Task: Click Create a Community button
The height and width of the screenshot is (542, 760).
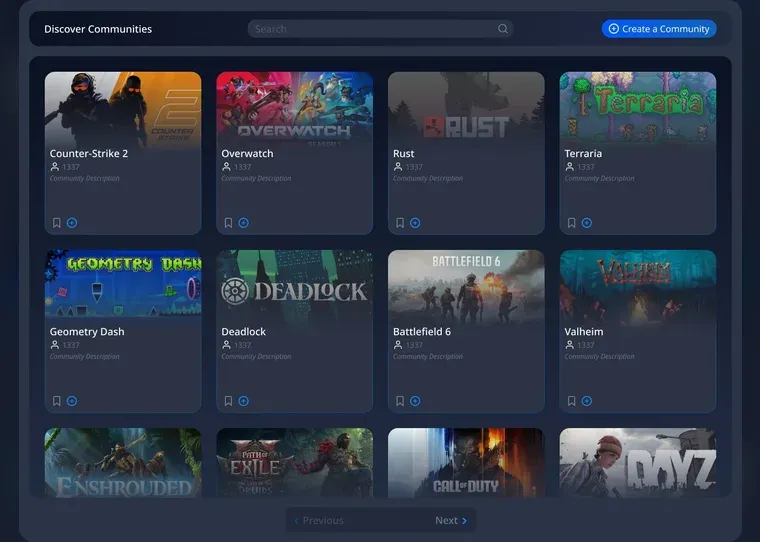Action: (x=659, y=29)
